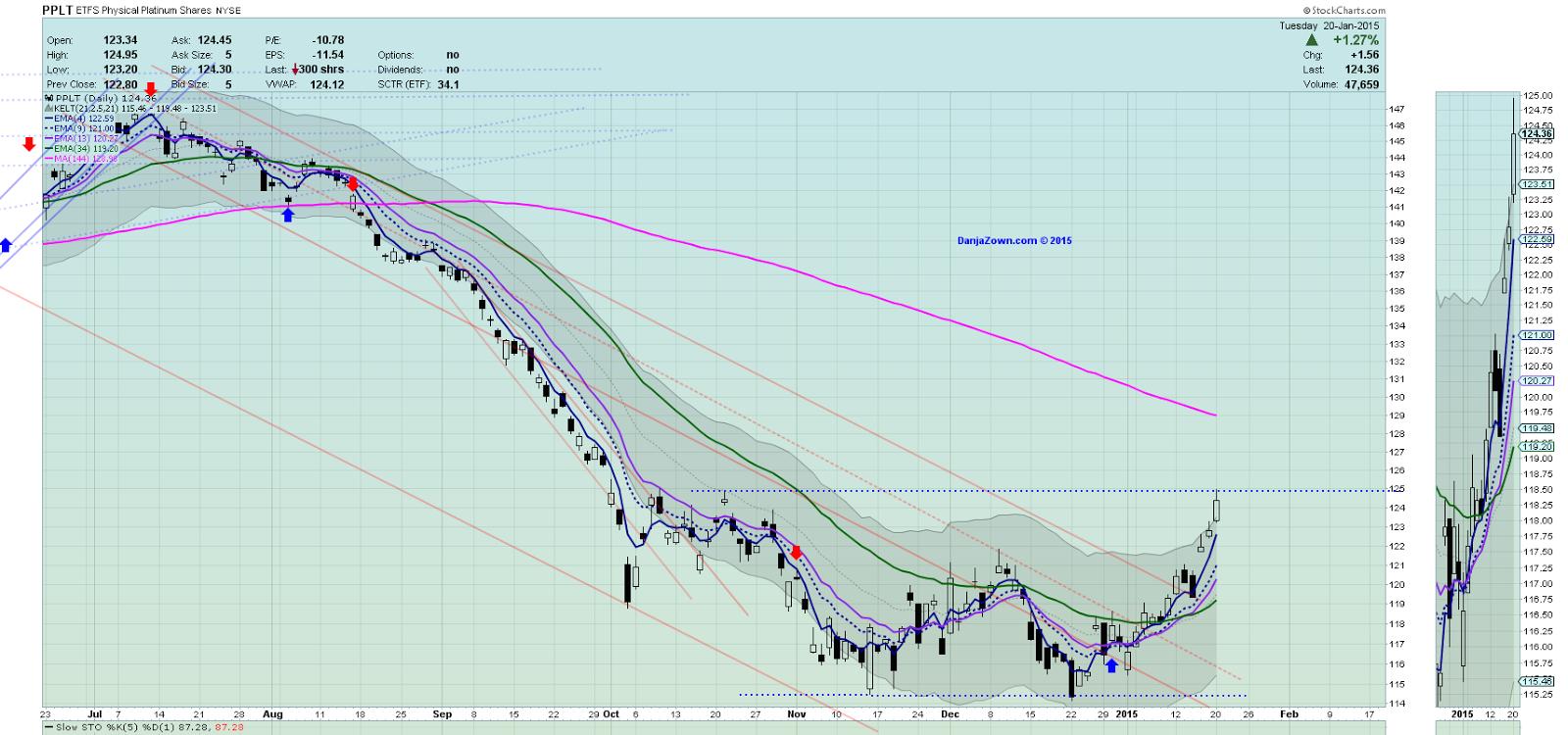Click the 123.51 price tag on the zoomed panel axis

1537,184
